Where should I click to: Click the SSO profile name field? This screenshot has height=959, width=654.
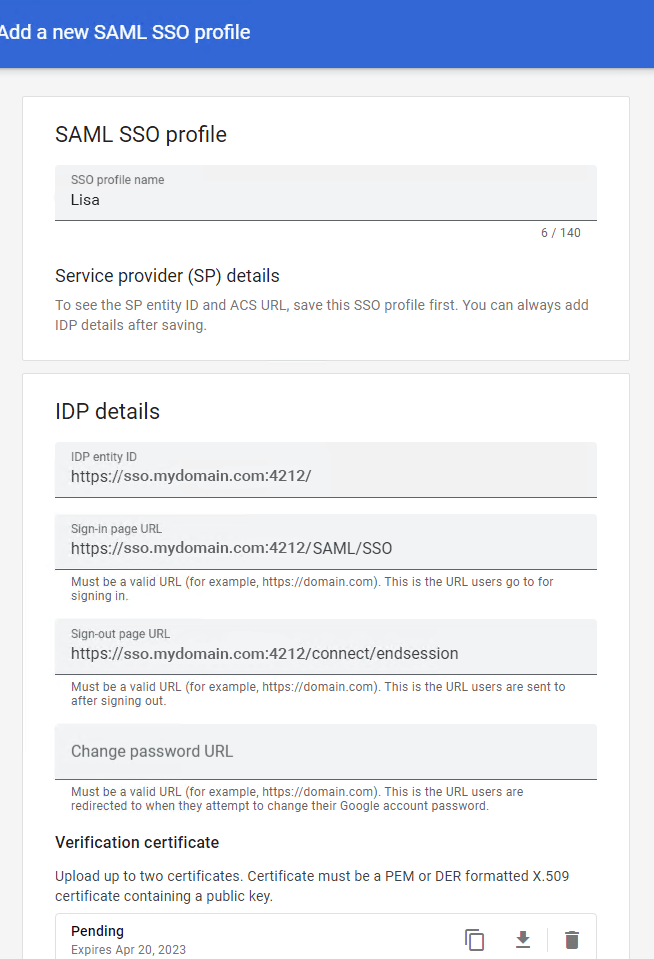pos(325,199)
